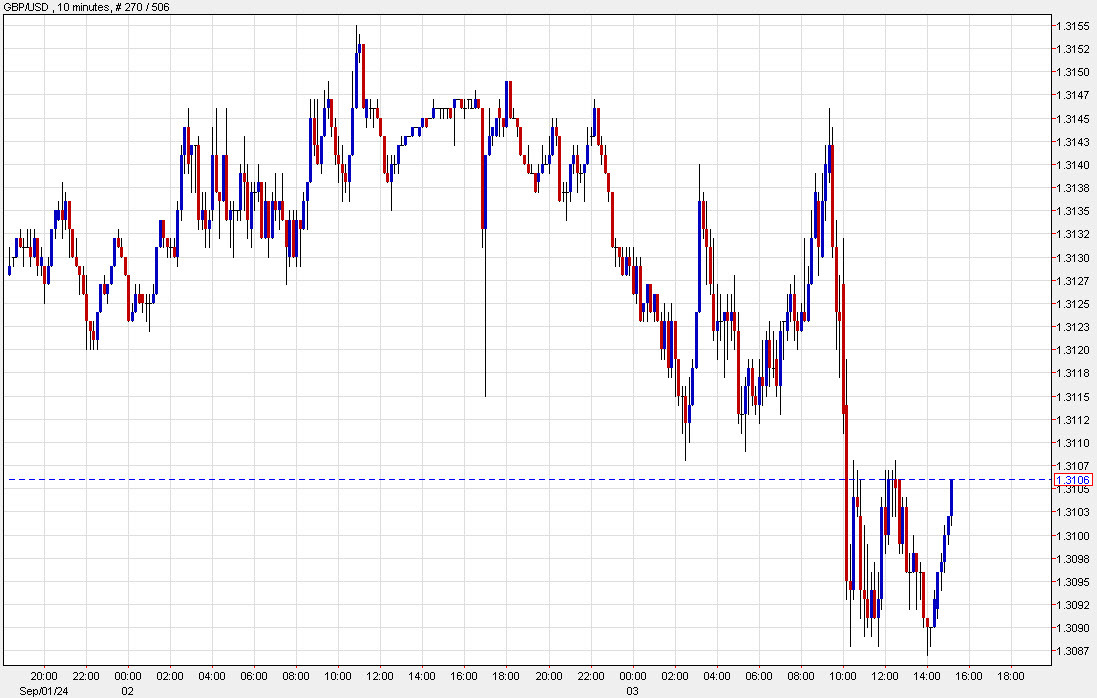The image size is (1097, 698).
Task: Click the last blue candle at chart's right edge
Action: [x=952, y=497]
